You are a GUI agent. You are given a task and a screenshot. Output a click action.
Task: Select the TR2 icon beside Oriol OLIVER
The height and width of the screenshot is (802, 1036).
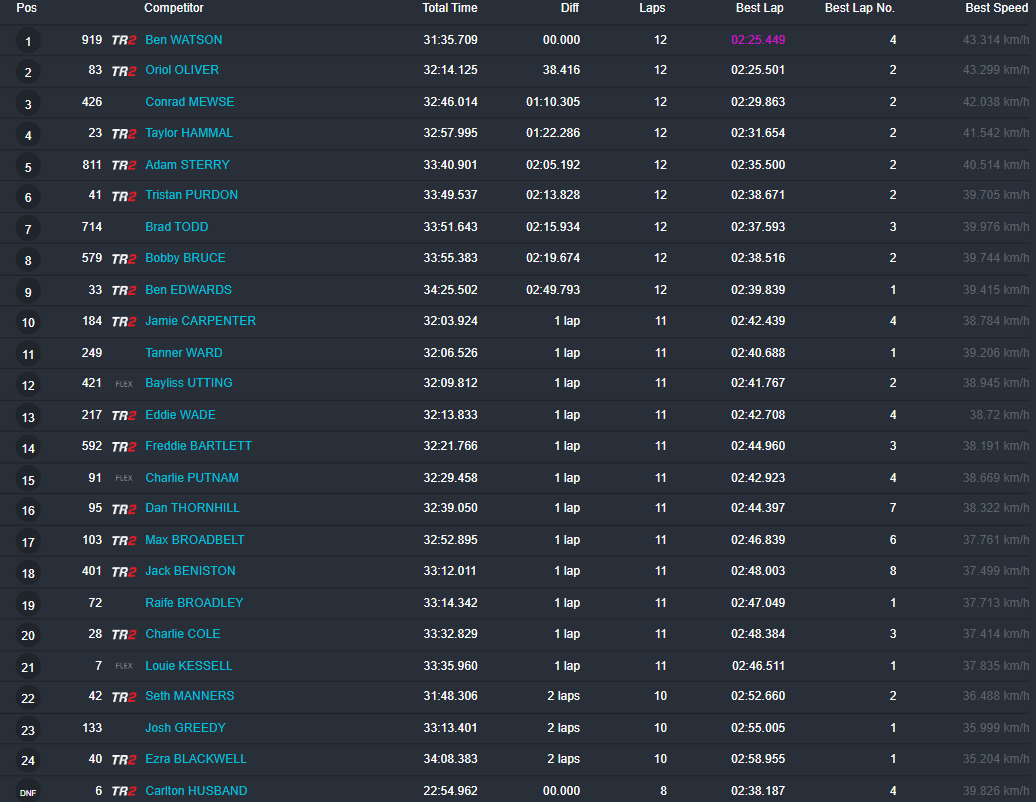pyautogui.click(x=122, y=70)
